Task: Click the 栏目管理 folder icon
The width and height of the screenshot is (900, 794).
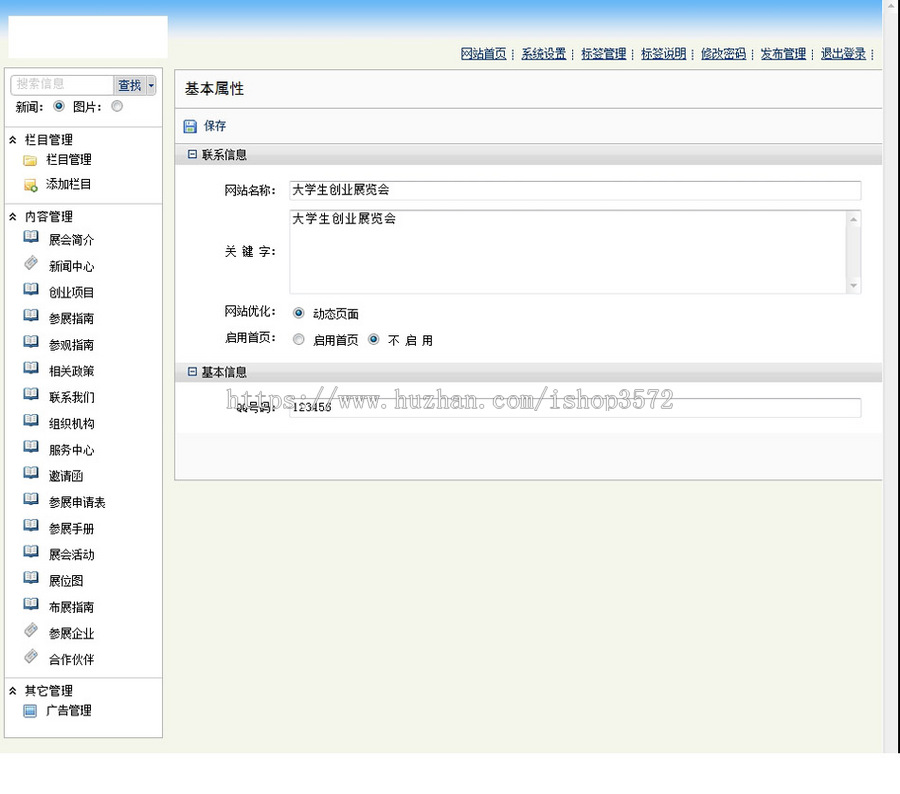Action: tap(30, 160)
